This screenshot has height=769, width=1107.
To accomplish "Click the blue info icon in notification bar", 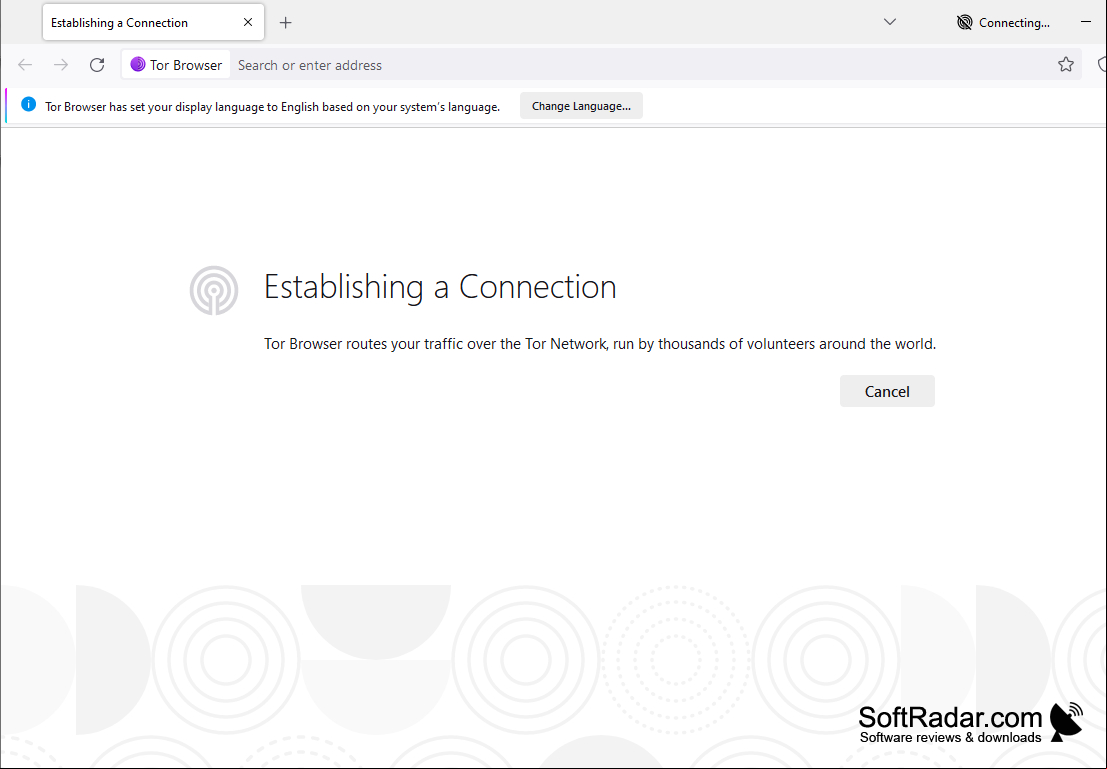I will pyautogui.click(x=28, y=105).
